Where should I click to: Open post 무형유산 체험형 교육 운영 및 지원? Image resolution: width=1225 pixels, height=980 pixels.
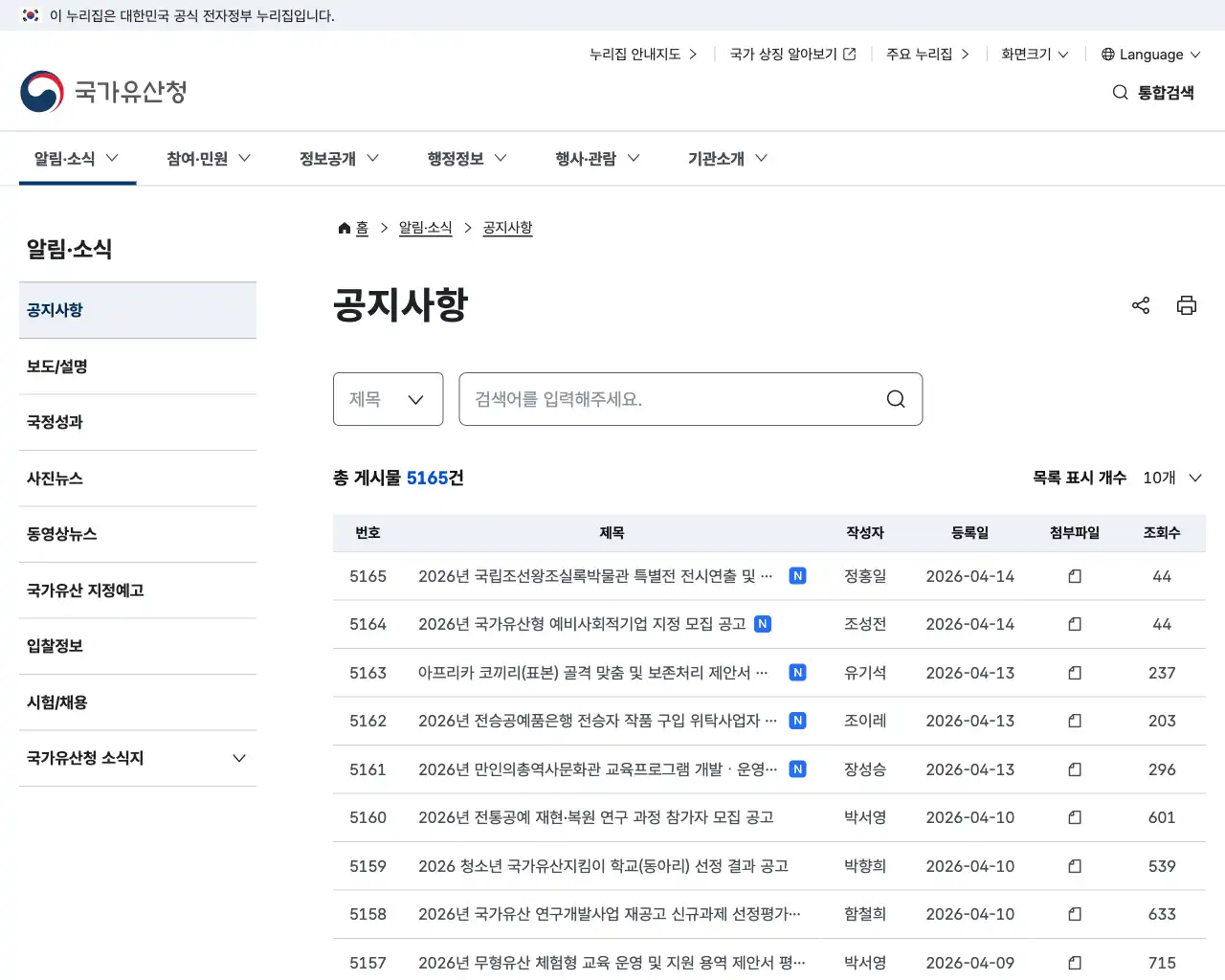[612, 963]
